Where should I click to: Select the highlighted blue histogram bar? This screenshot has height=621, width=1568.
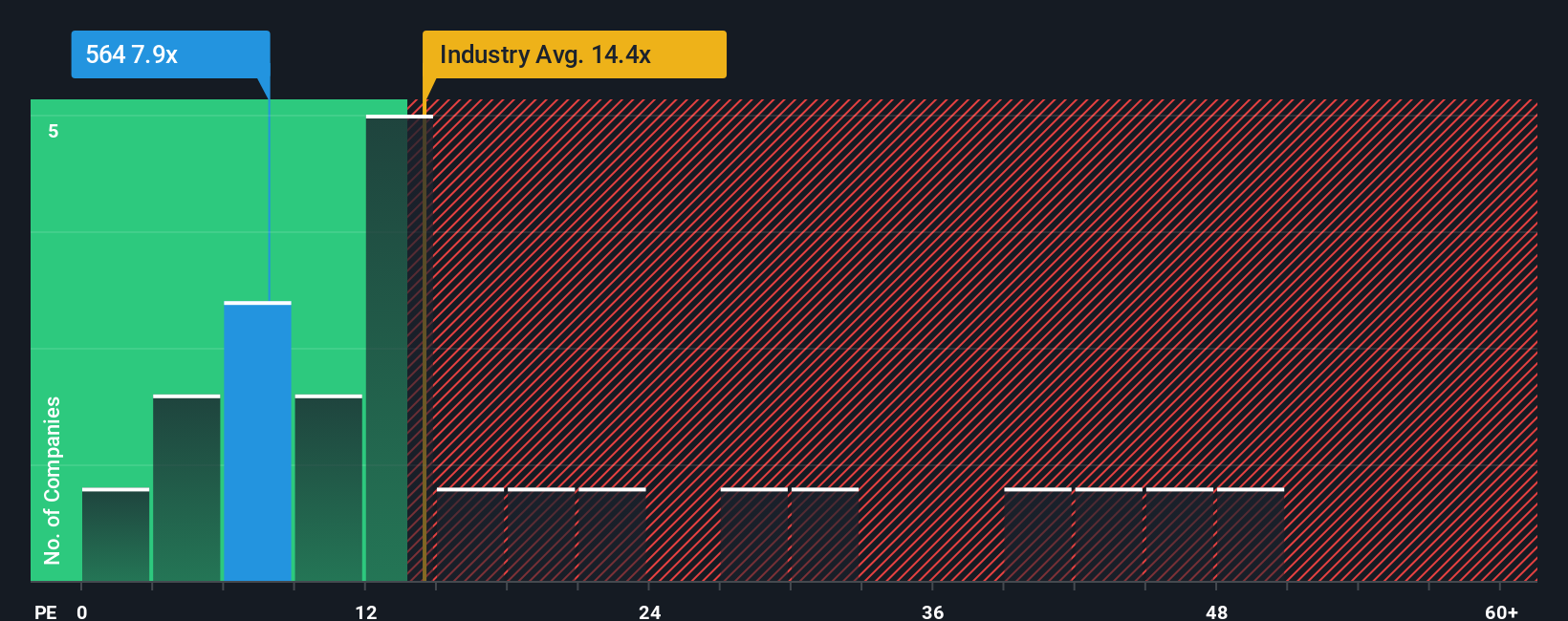tap(257, 441)
